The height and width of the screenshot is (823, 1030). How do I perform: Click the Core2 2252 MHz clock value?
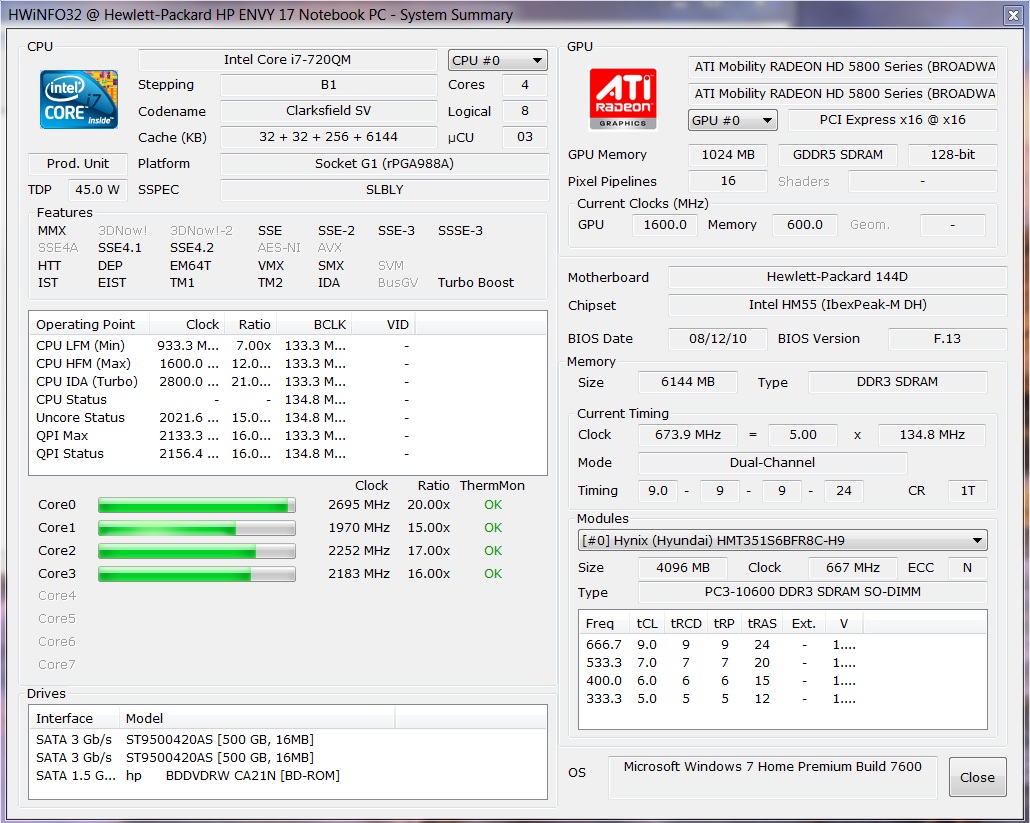tap(359, 551)
